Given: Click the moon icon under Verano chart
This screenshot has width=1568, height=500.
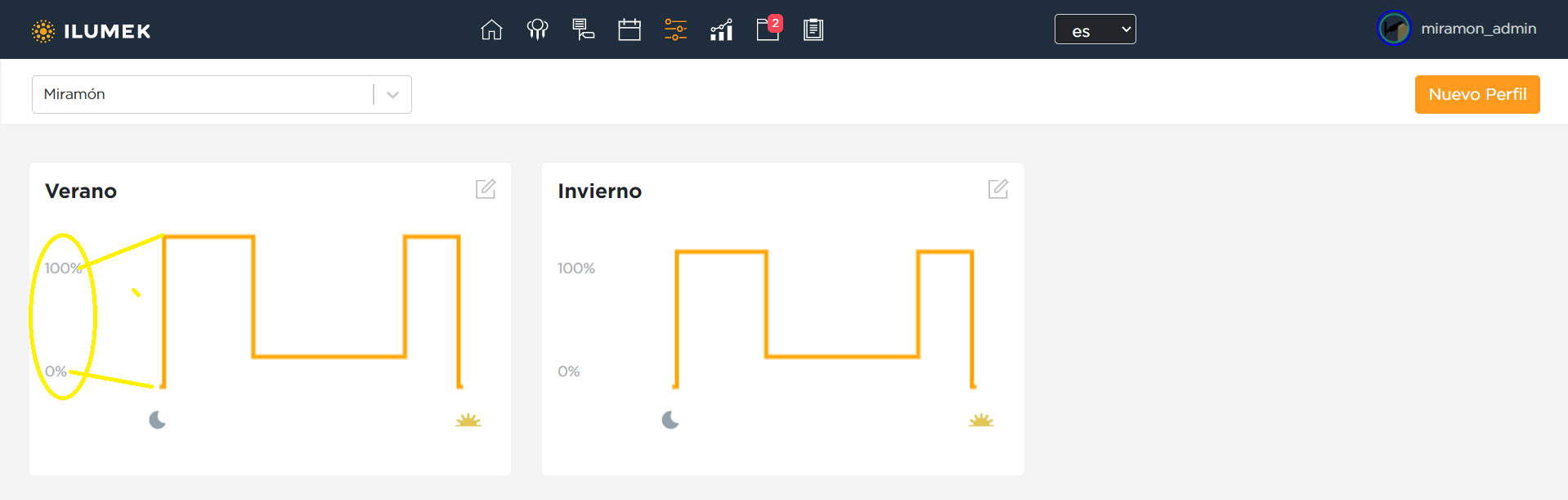Looking at the screenshot, I should (x=158, y=421).
